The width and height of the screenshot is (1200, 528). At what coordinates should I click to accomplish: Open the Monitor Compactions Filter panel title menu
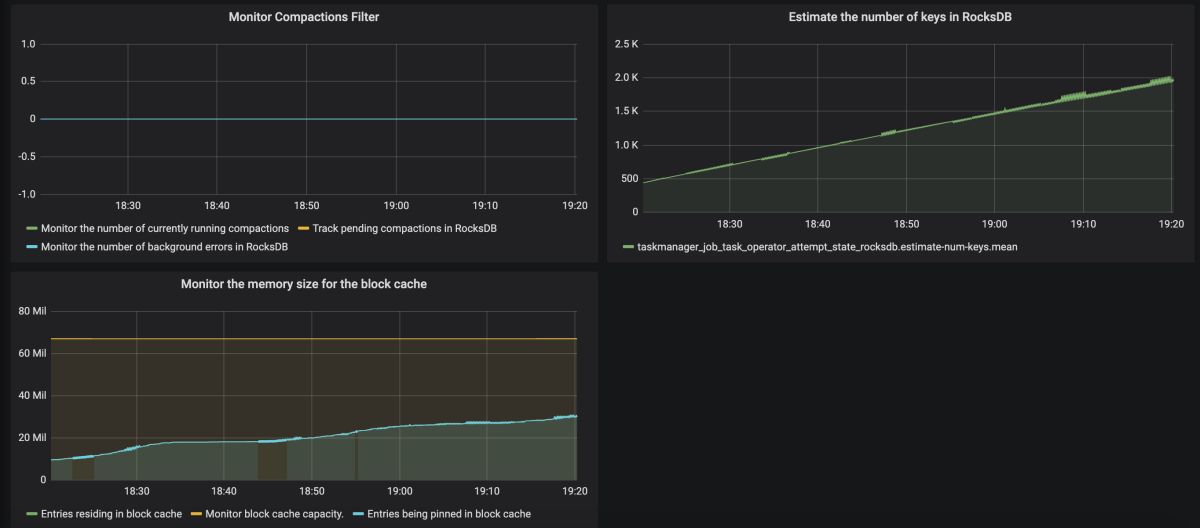point(304,17)
